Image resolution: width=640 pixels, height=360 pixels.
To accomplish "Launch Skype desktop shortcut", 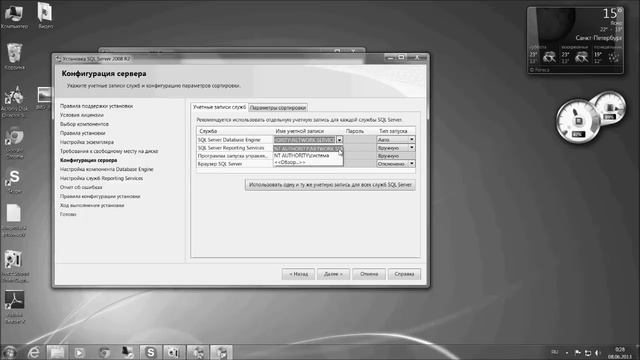I will pyautogui.click(x=15, y=181).
